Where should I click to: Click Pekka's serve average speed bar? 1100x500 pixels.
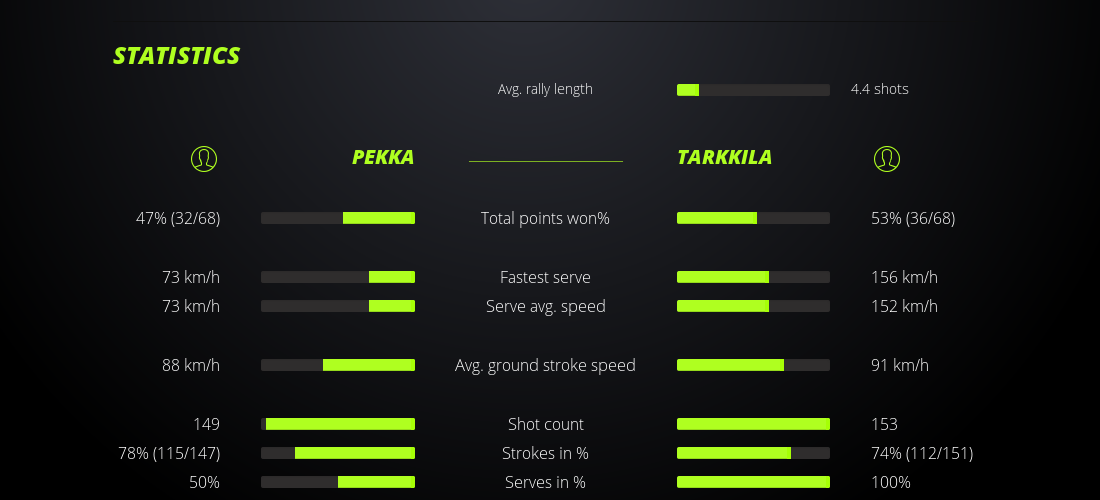coord(338,306)
